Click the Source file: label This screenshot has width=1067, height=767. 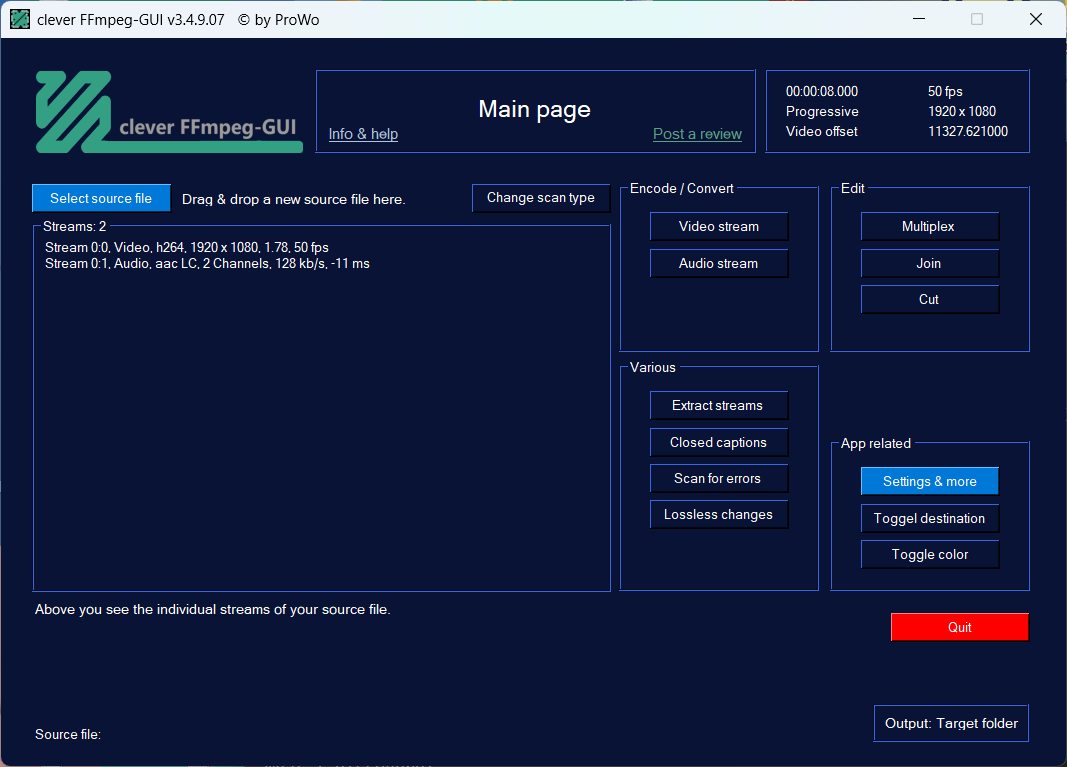(x=68, y=734)
